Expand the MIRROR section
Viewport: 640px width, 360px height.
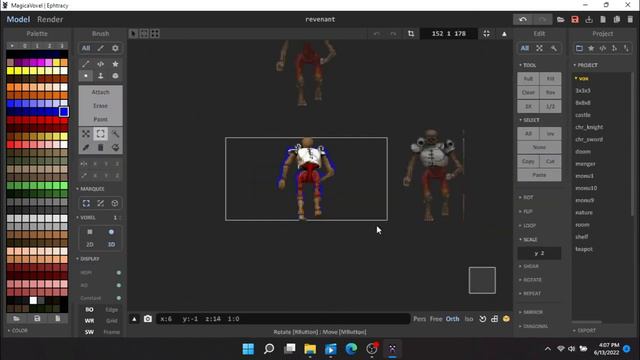(x=531, y=312)
